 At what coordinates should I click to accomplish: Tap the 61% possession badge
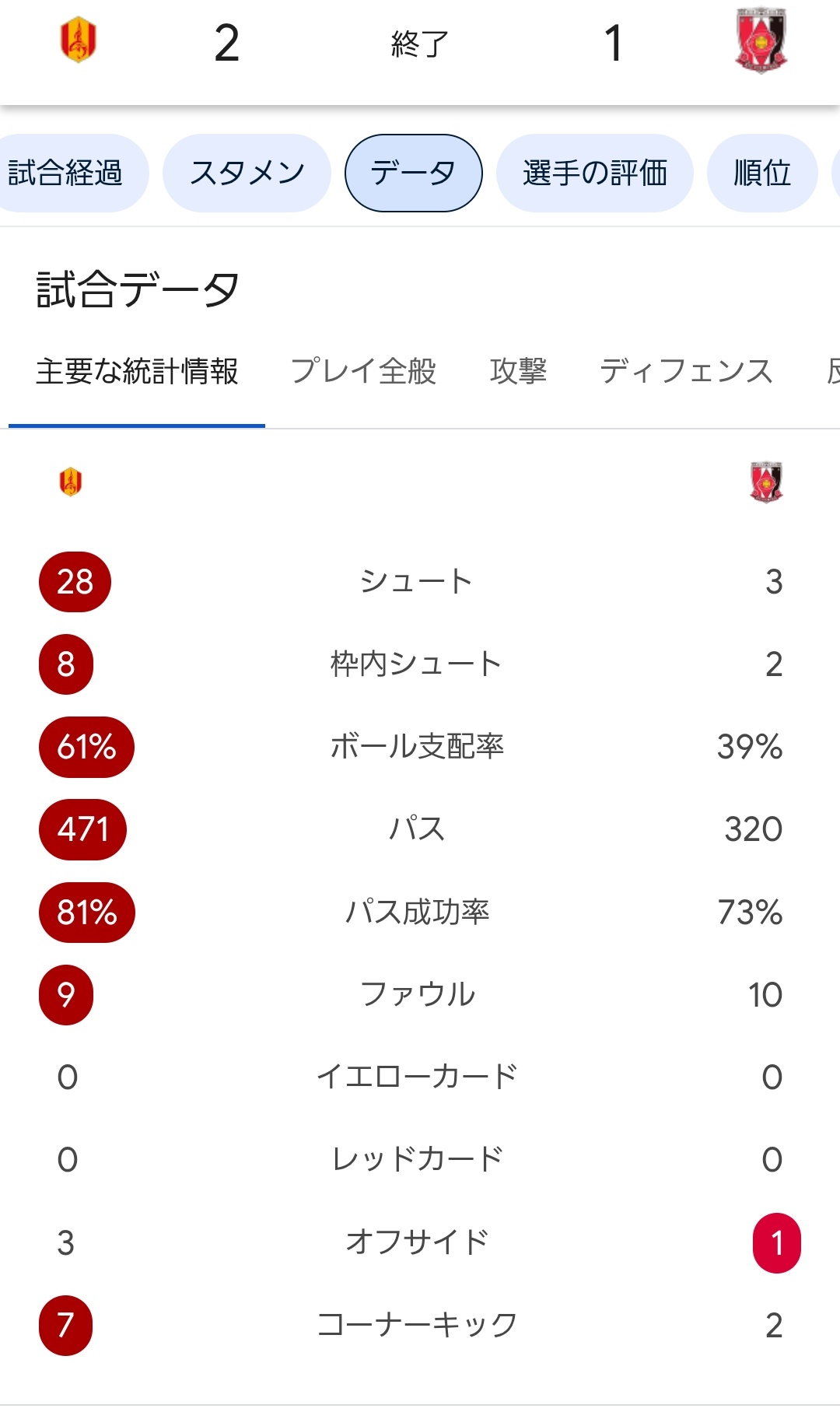click(86, 747)
